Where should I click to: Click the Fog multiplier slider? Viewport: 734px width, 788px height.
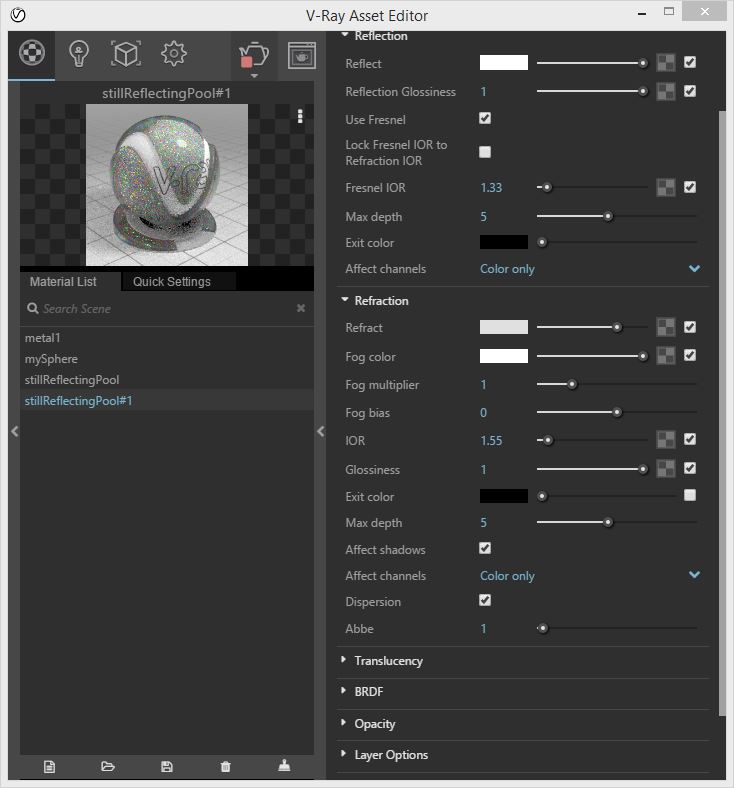[617, 384]
